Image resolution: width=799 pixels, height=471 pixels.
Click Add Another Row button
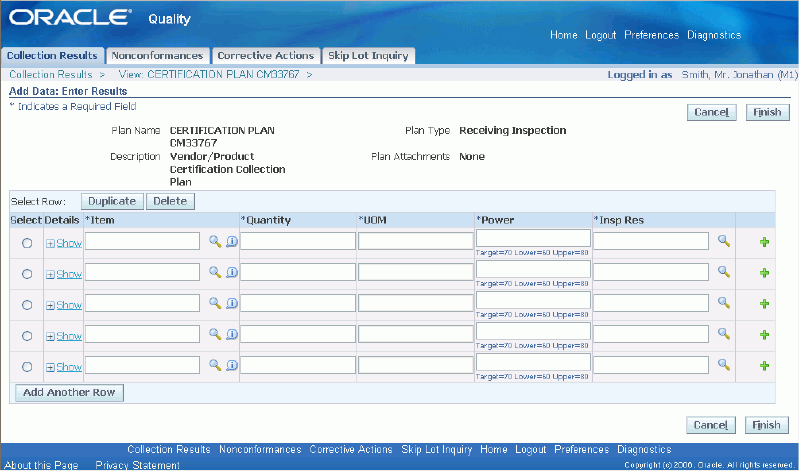[69, 392]
